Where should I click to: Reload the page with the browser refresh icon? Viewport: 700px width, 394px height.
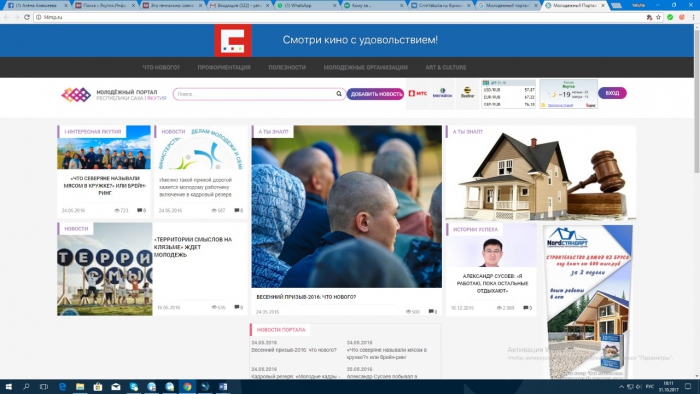(x=27, y=17)
